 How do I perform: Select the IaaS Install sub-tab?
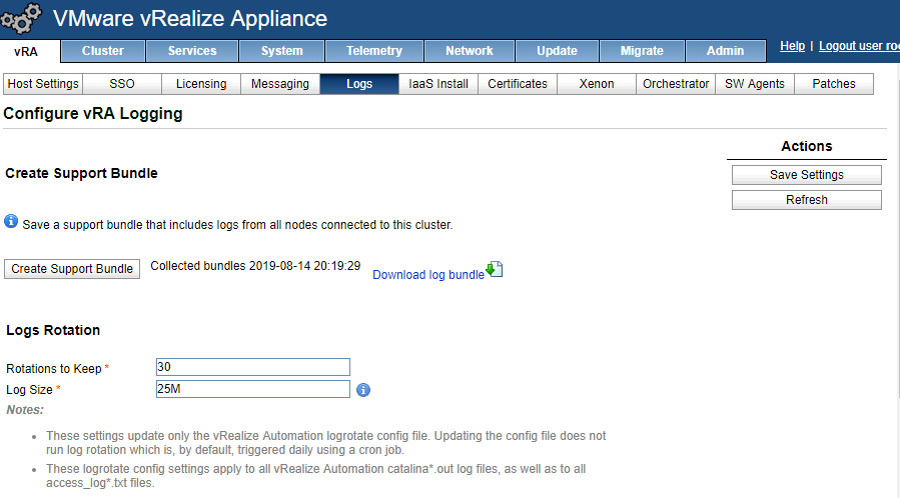coord(438,84)
